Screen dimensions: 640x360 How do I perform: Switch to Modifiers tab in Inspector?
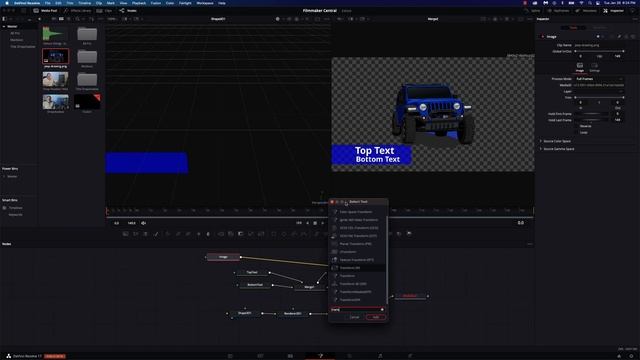(600, 28)
